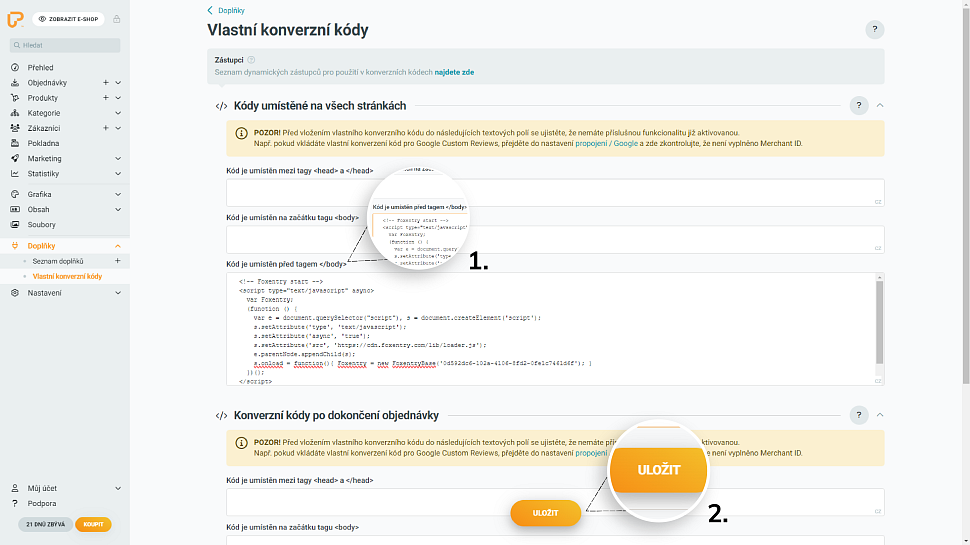970x545 pixels.
Task: Click the Statistiky chart icon
Action: tap(15, 174)
